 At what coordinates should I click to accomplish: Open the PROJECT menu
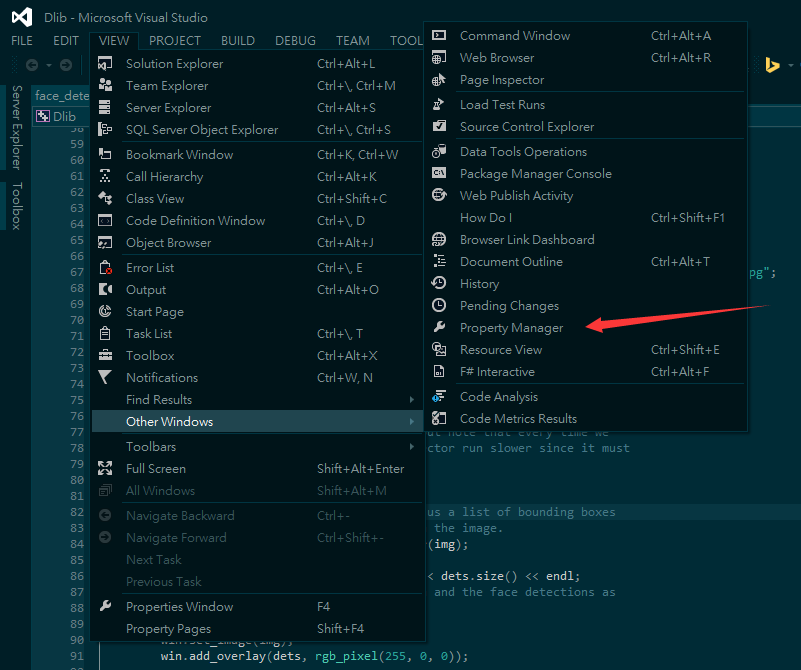click(175, 41)
